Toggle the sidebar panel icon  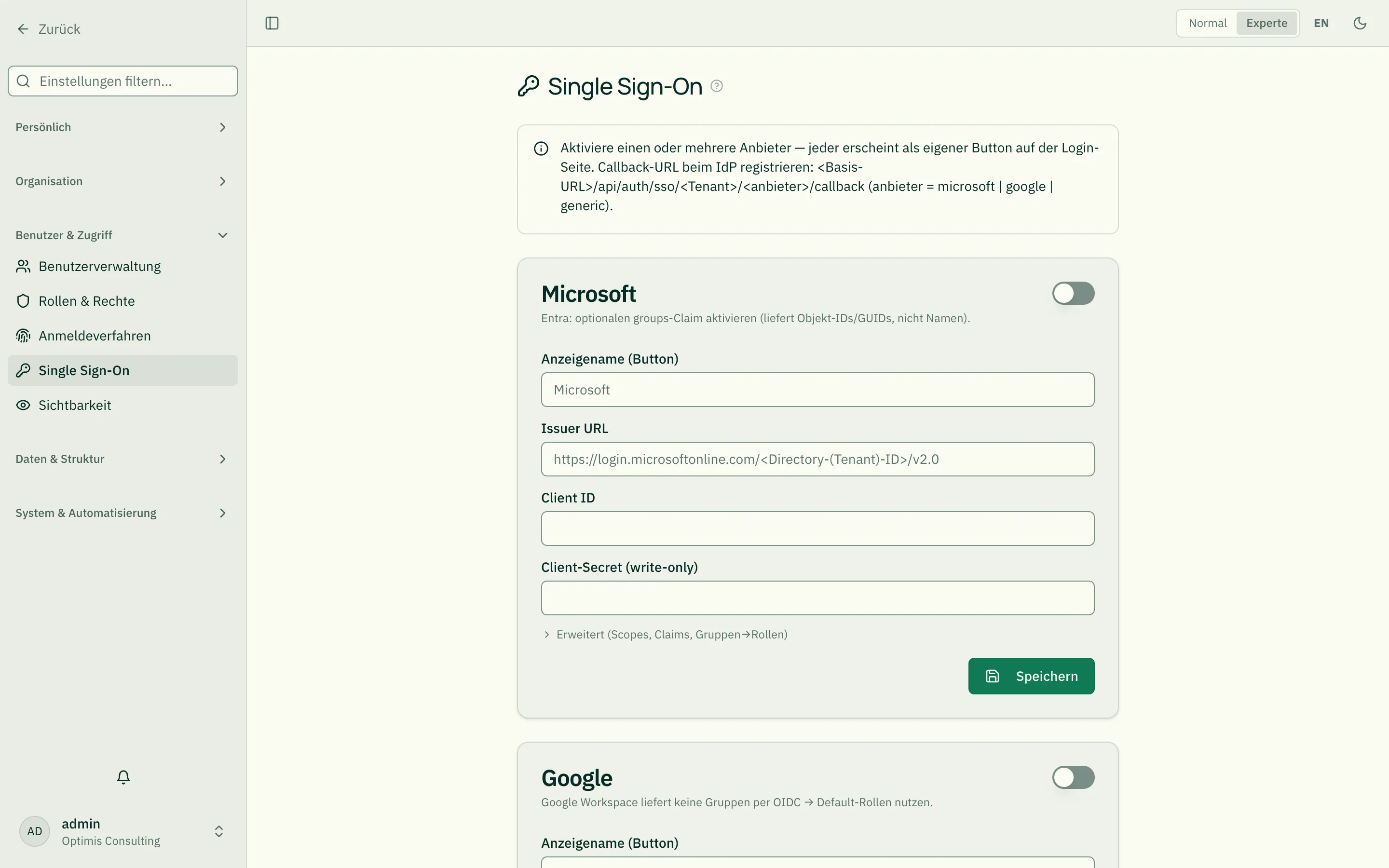click(272, 23)
